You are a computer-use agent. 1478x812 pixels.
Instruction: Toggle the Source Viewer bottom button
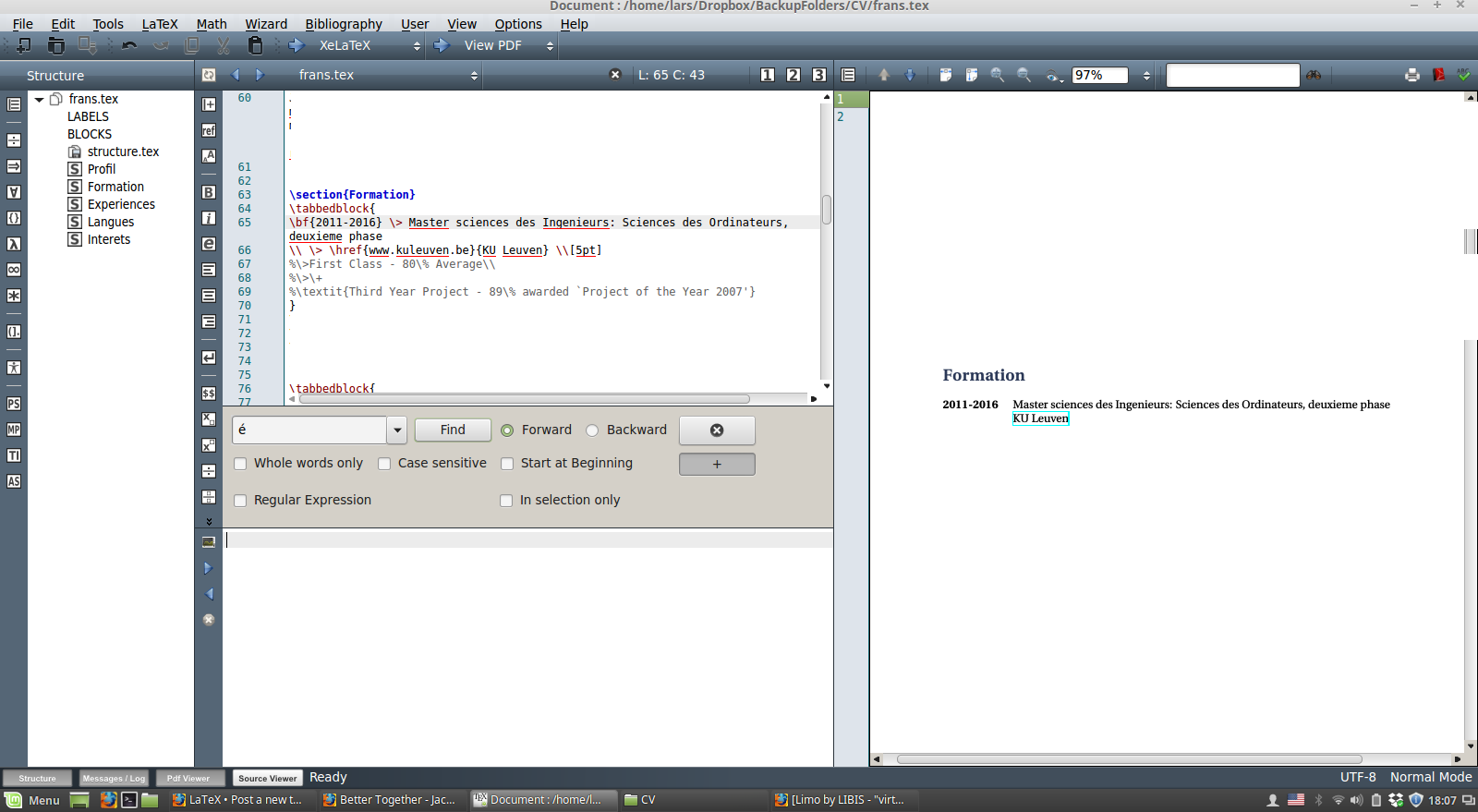267,778
